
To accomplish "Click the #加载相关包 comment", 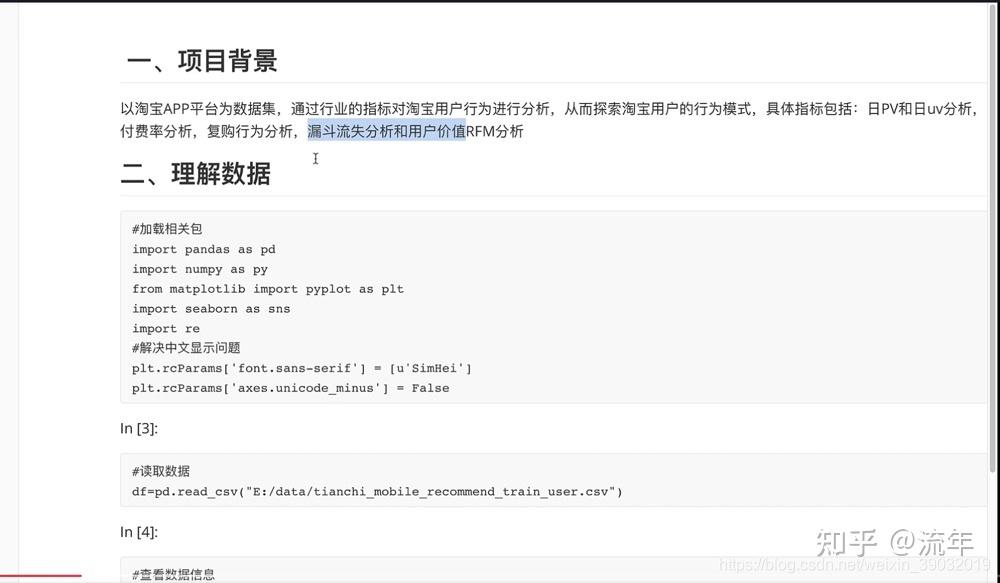I will (x=167, y=229).
